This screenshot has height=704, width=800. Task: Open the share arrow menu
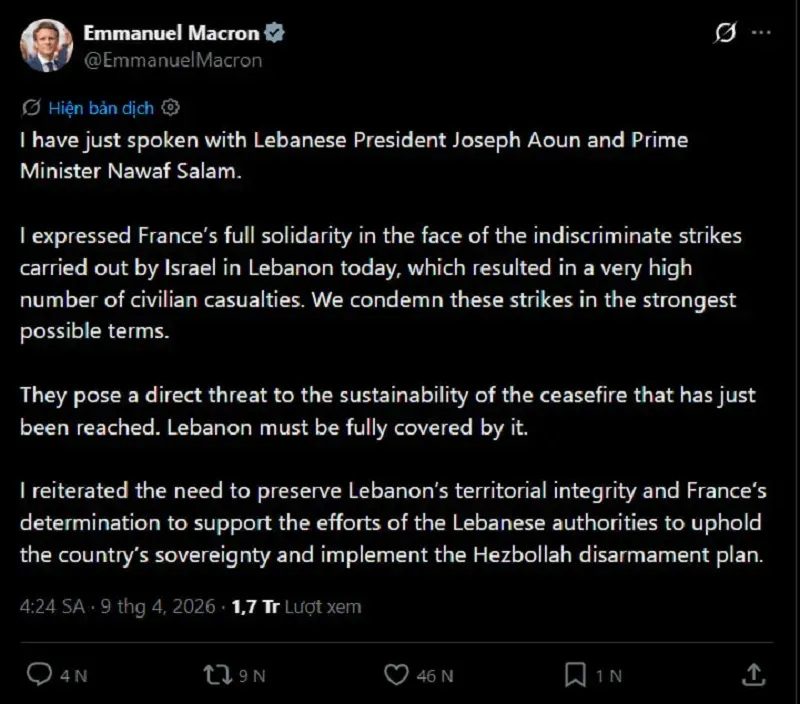(x=755, y=674)
